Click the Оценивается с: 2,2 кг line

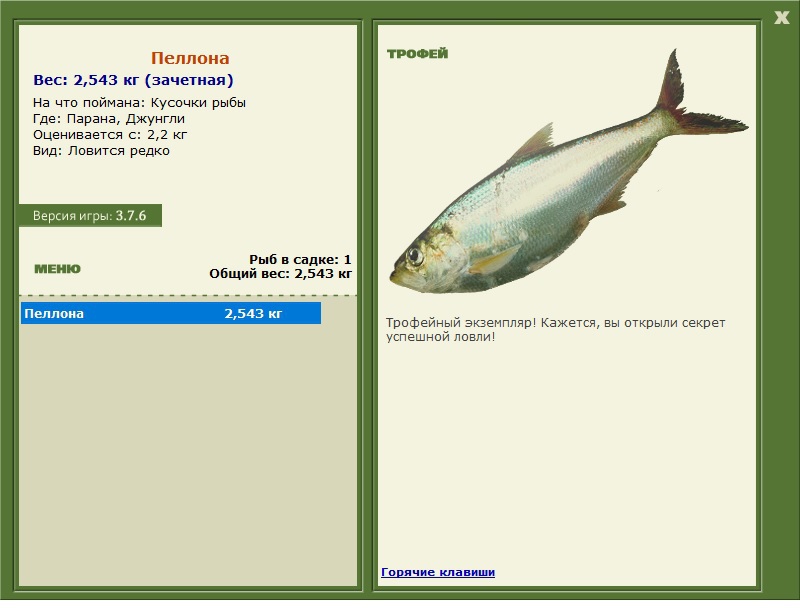click(110, 135)
